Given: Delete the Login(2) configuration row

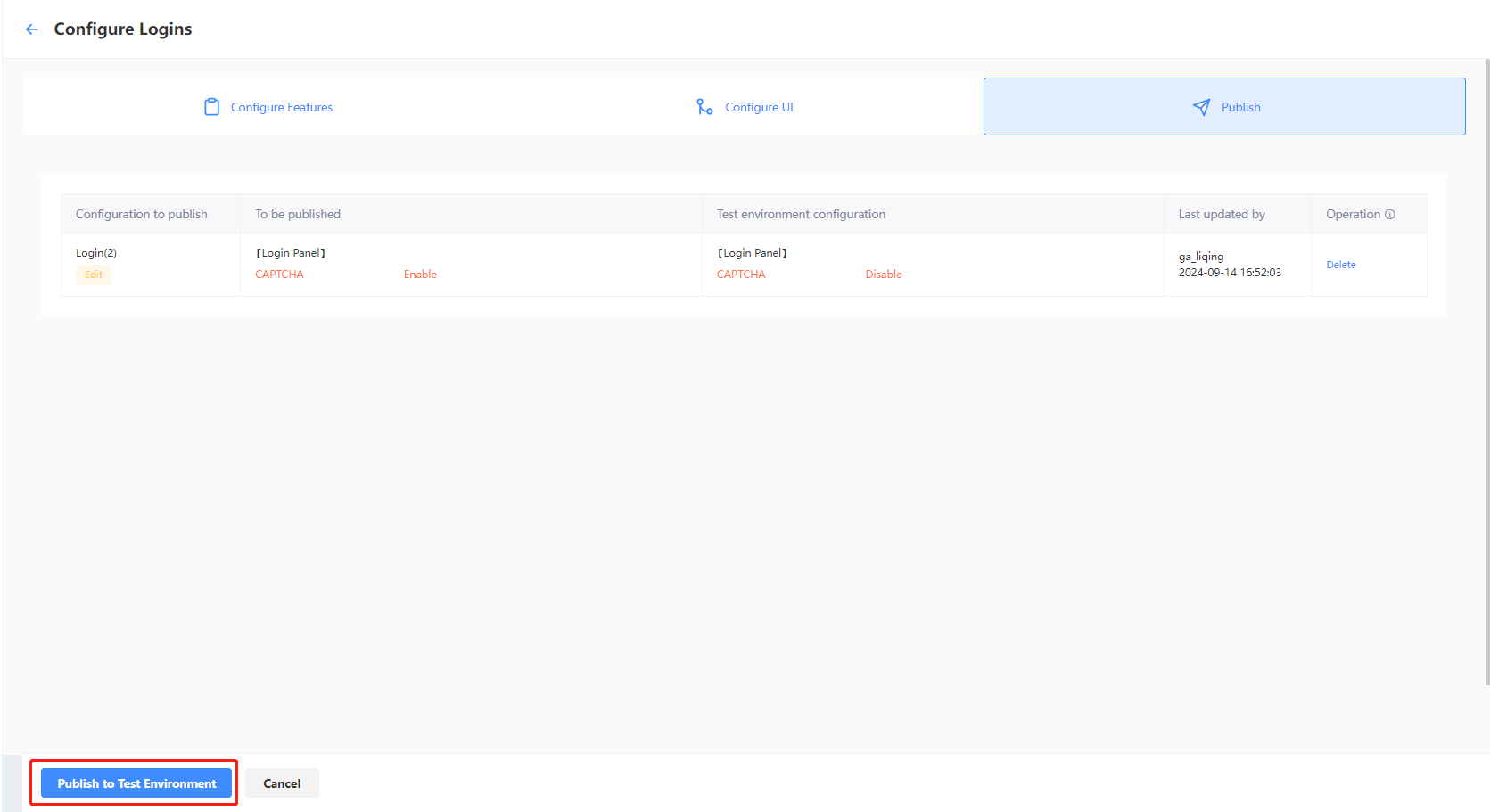Looking at the screenshot, I should click(1340, 265).
